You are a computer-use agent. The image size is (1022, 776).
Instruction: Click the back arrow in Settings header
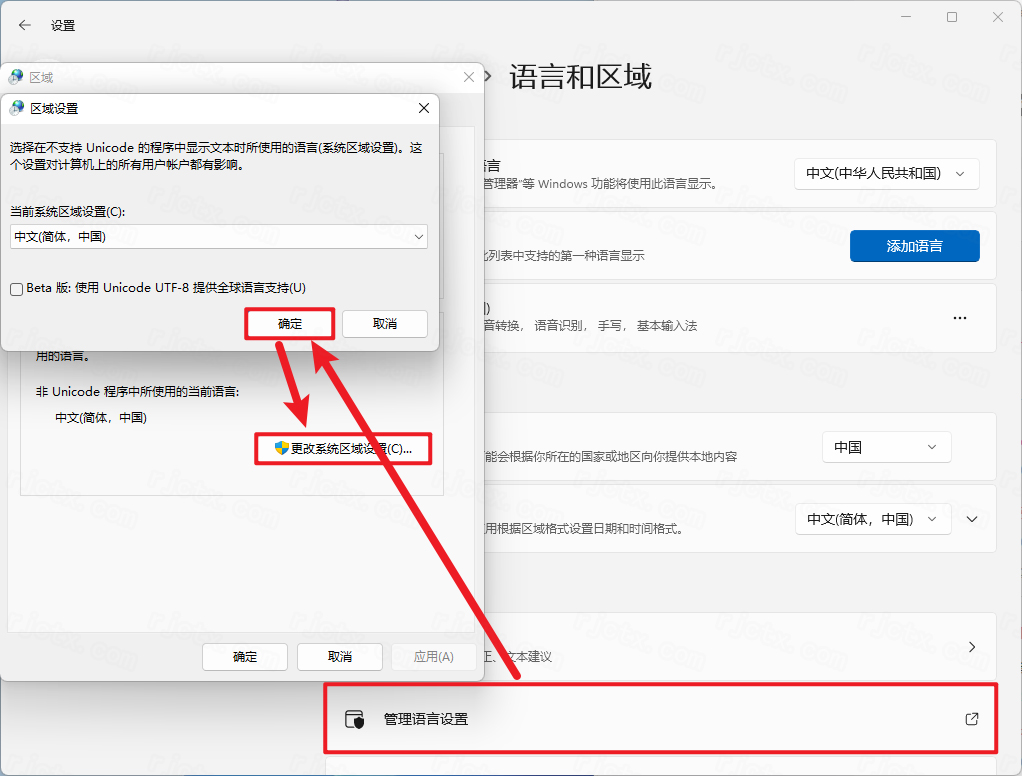(25, 25)
